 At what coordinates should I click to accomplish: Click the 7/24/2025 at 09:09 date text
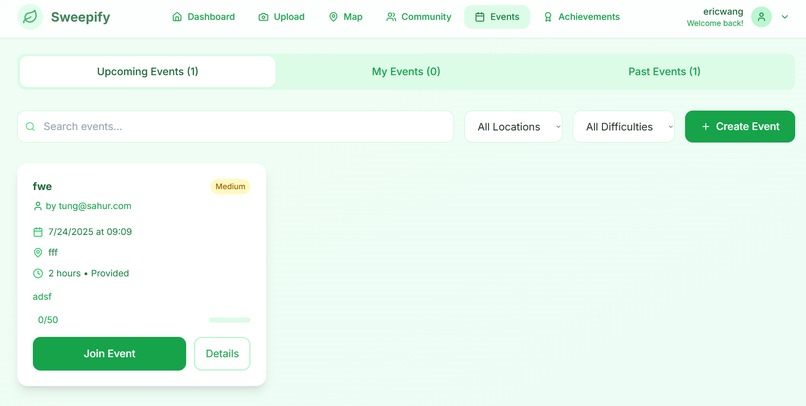click(x=90, y=232)
